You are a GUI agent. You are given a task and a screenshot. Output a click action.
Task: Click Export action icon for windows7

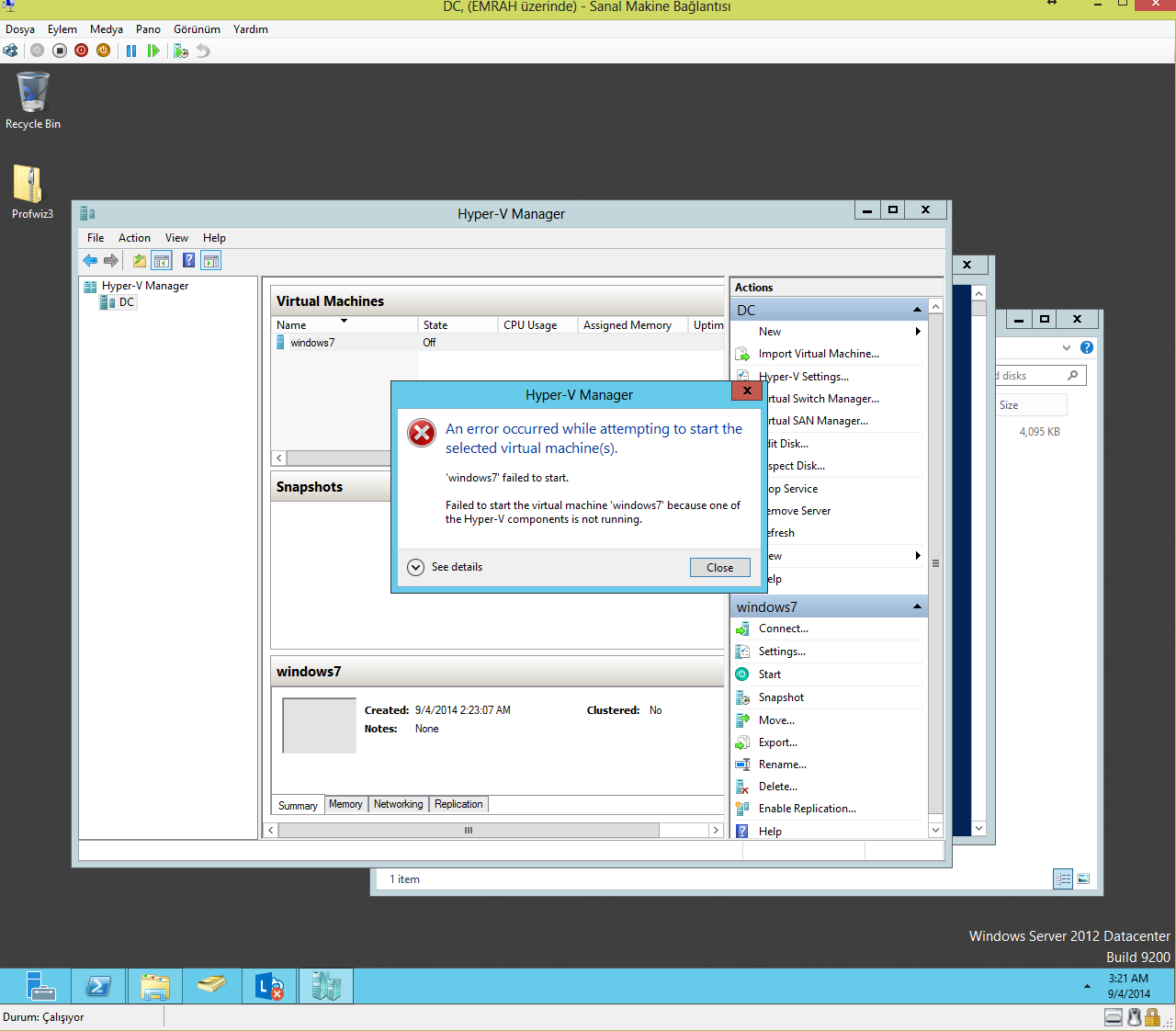(742, 742)
